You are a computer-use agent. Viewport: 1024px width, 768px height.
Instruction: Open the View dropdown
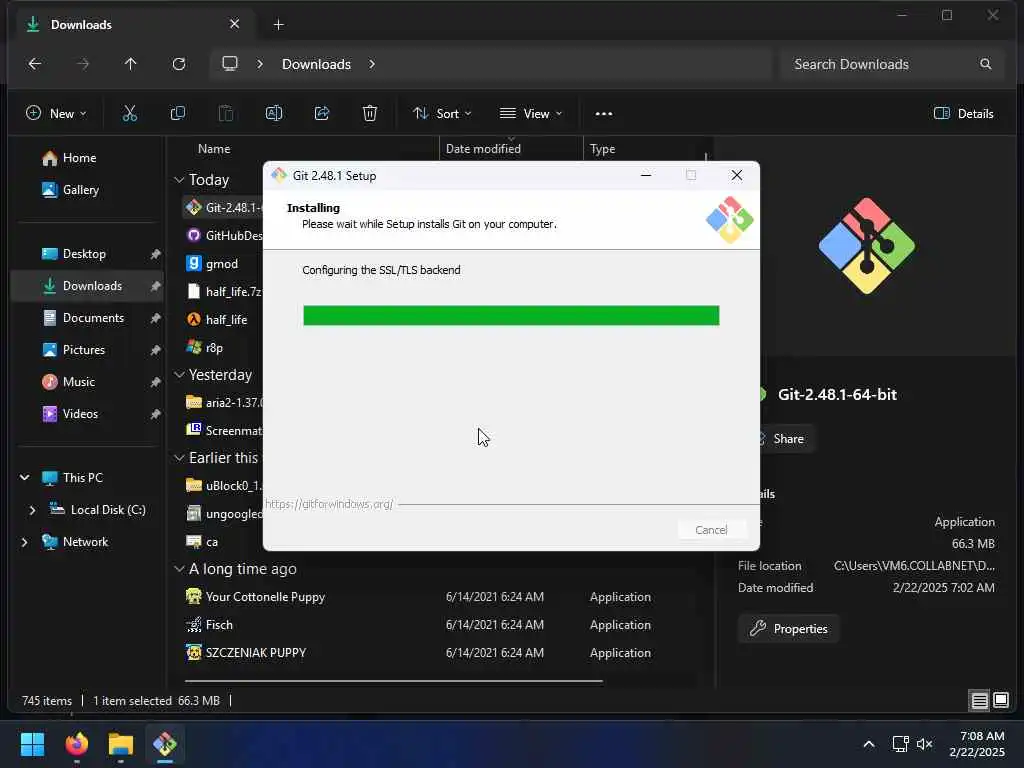tap(530, 114)
